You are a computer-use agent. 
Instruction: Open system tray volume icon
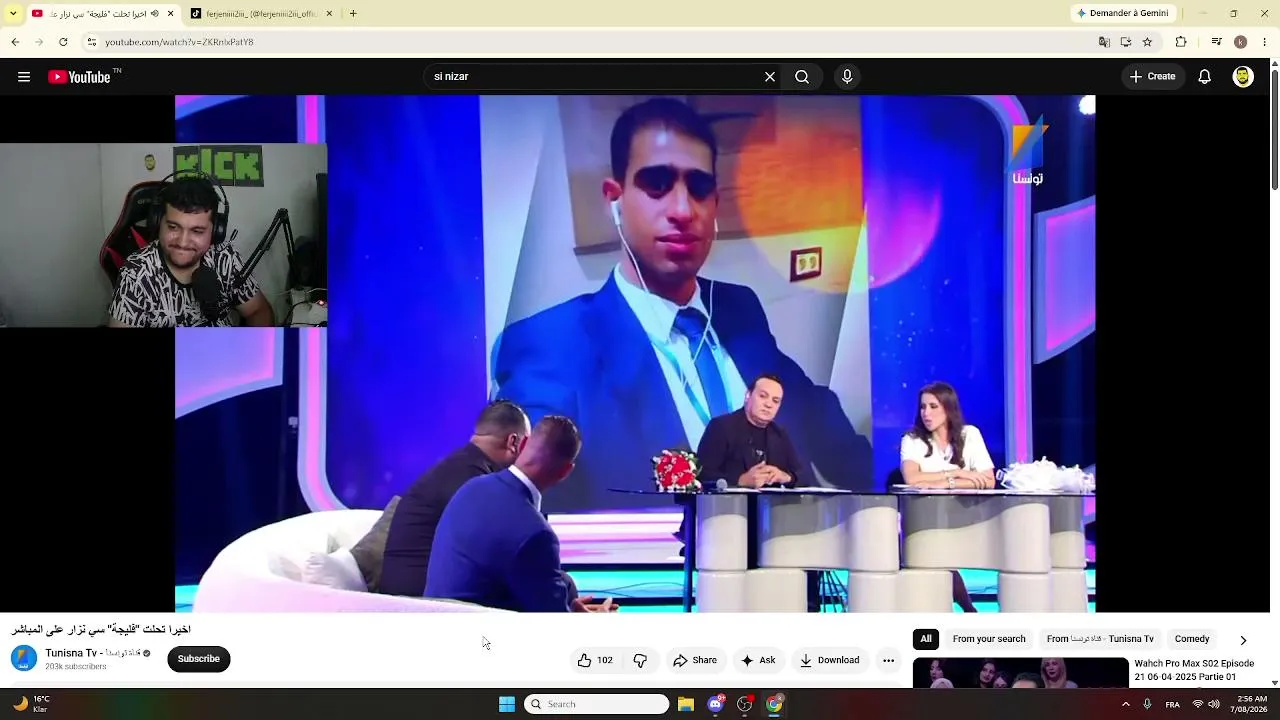(x=1214, y=704)
